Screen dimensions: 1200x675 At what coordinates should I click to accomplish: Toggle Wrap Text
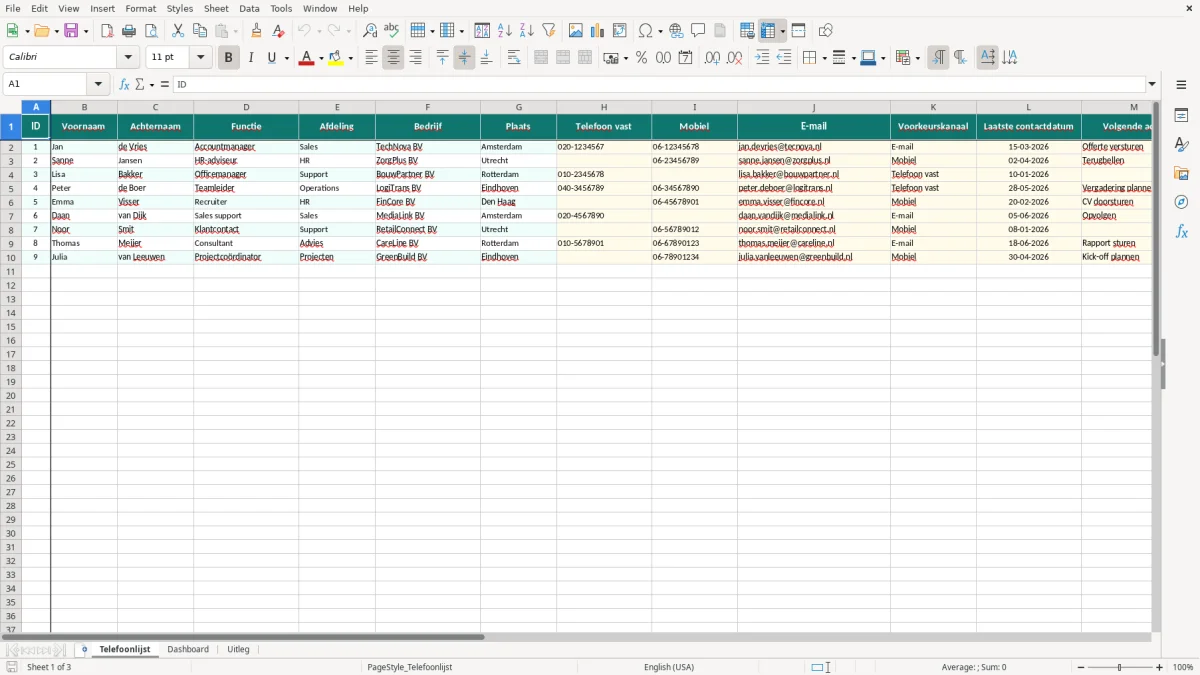(514, 58)
